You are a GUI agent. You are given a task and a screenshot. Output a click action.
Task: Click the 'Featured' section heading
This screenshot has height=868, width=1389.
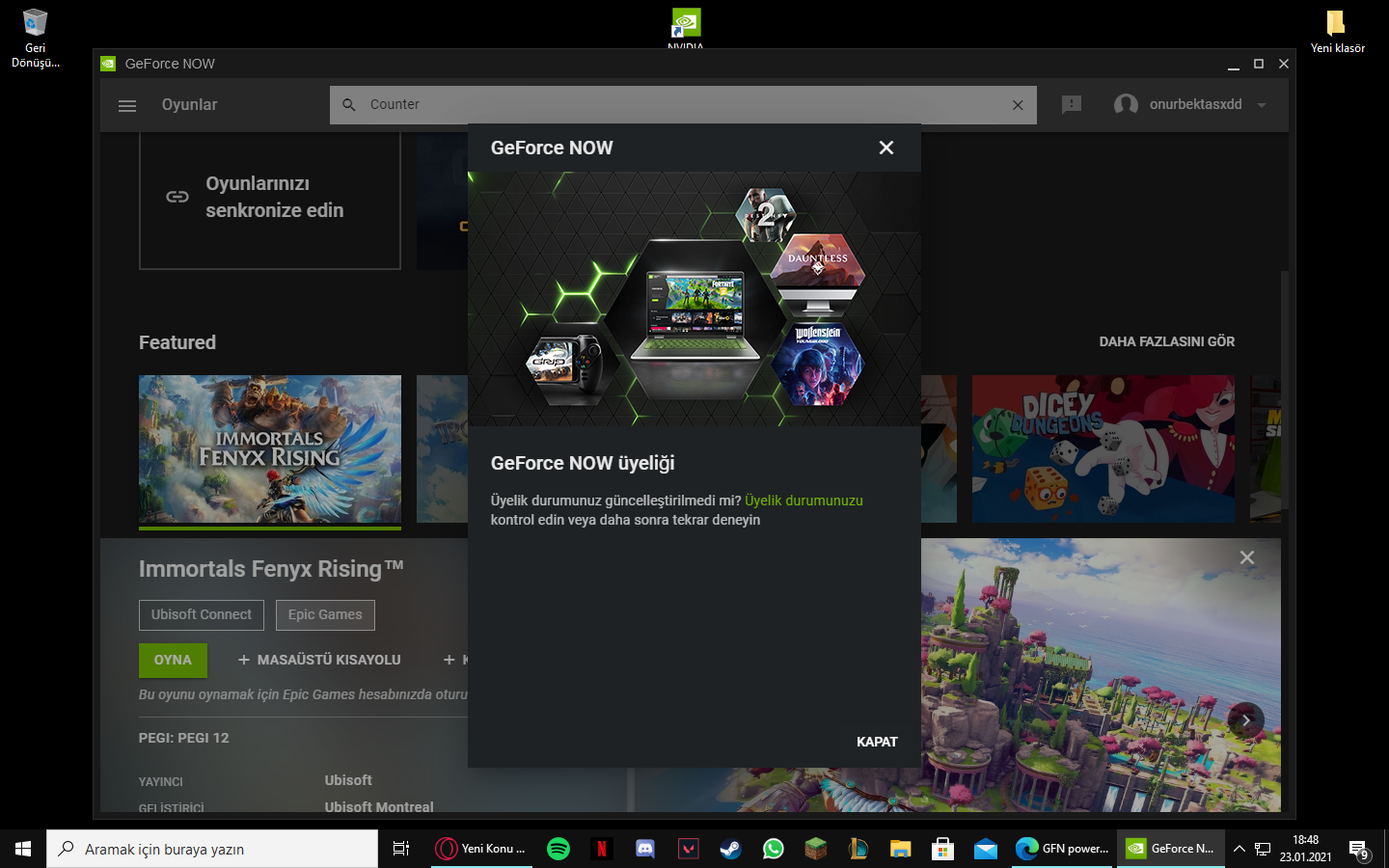click(x=177, y=342)
